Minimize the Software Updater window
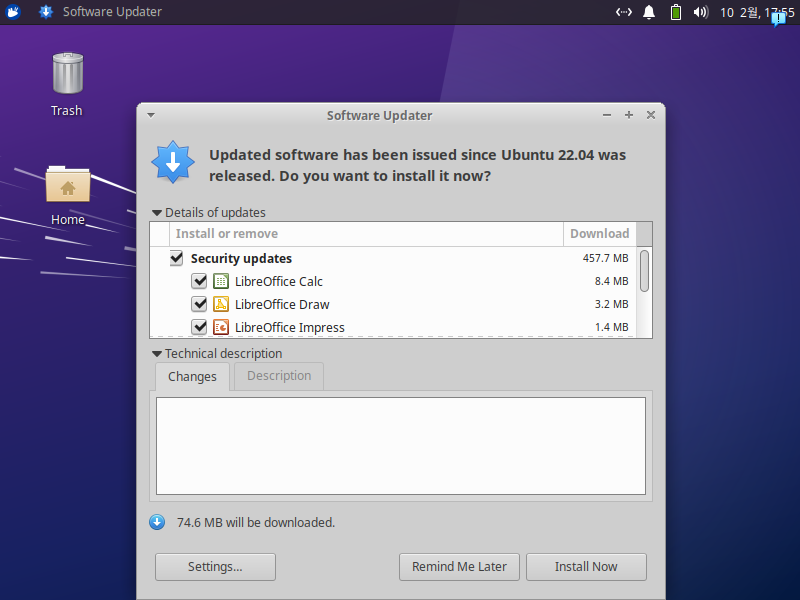800x600 pixels. (x=607, y=115)
